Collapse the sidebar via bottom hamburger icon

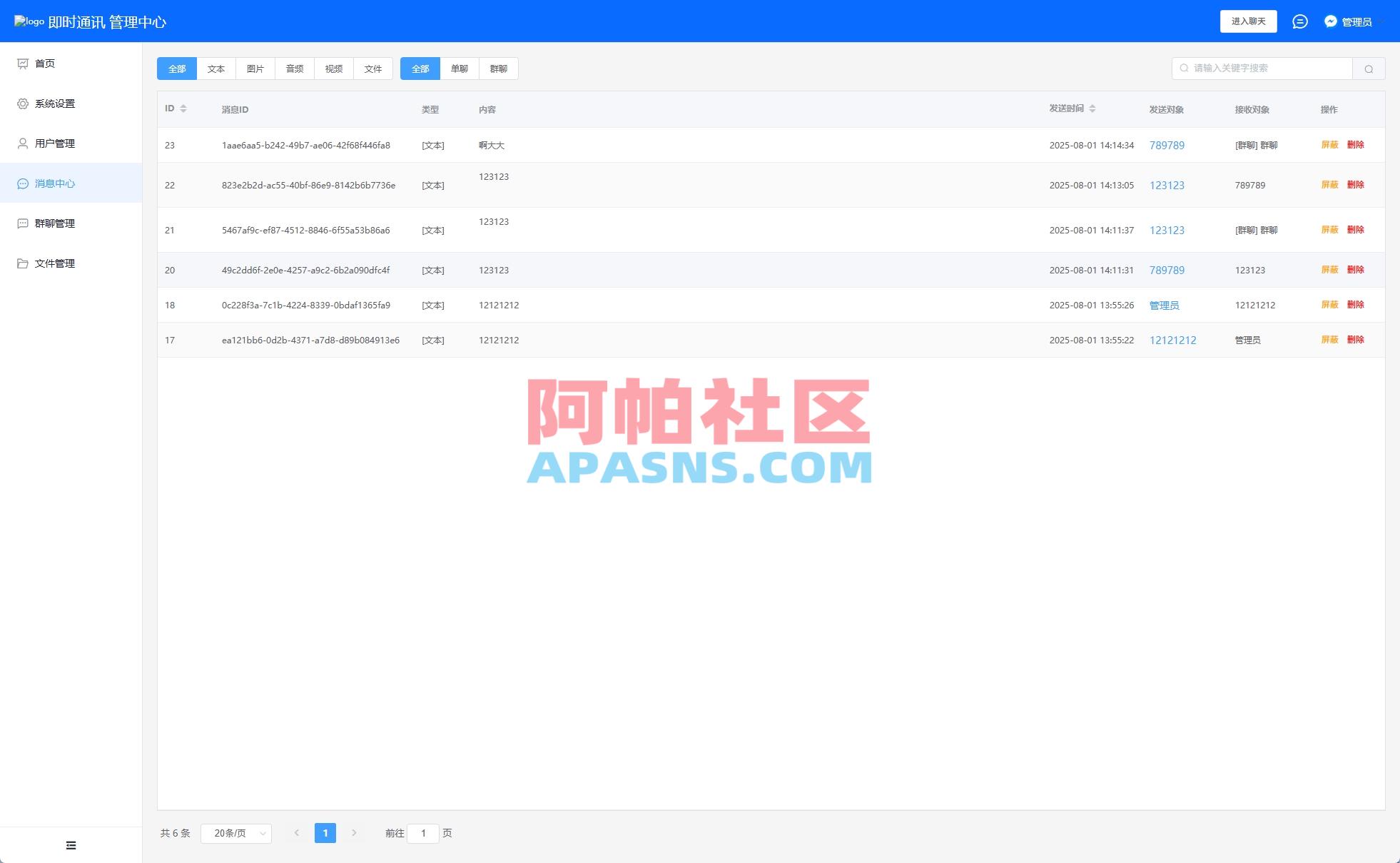click(x=71, y=844)
